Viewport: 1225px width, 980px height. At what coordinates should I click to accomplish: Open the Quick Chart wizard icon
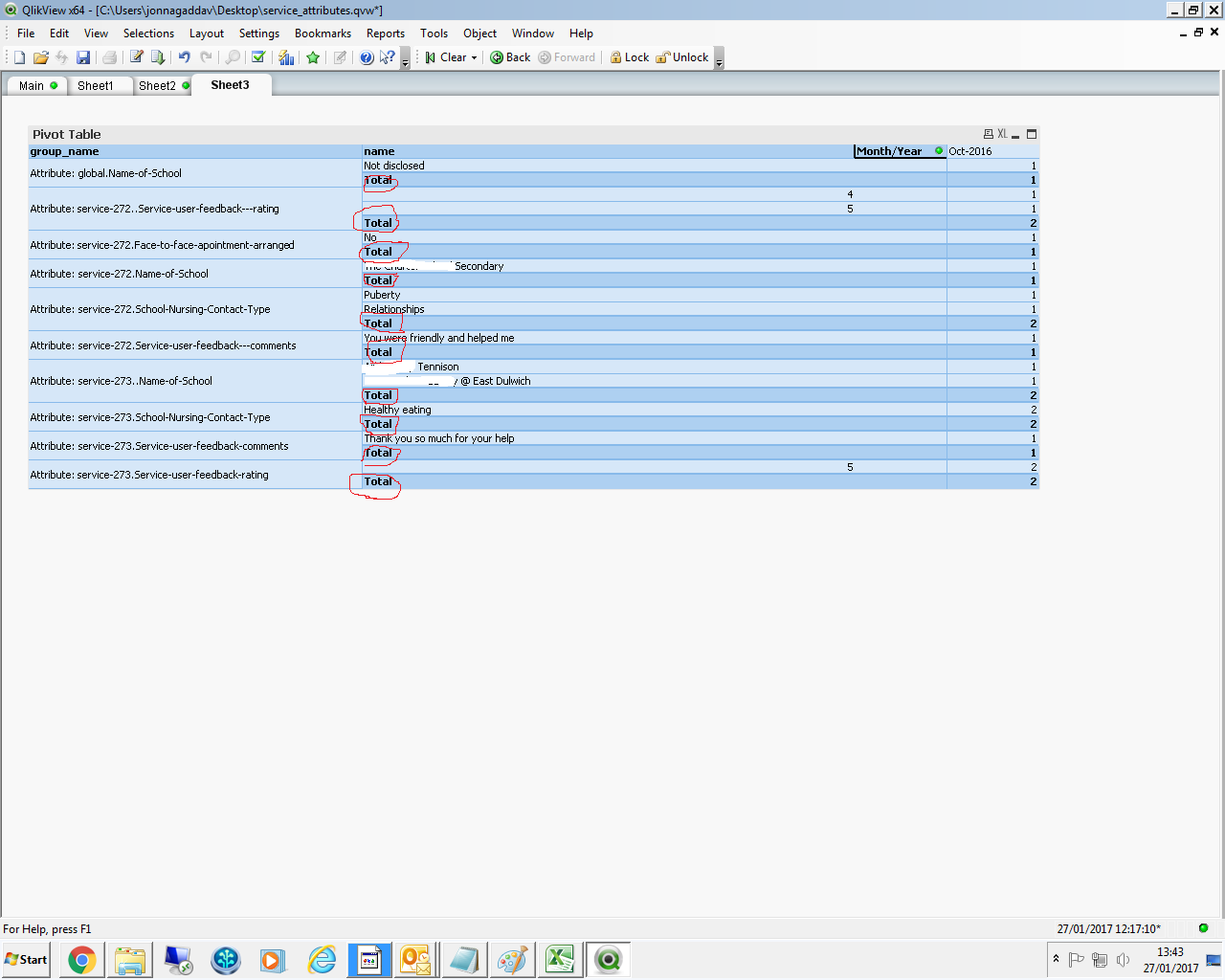pos(286,57)
